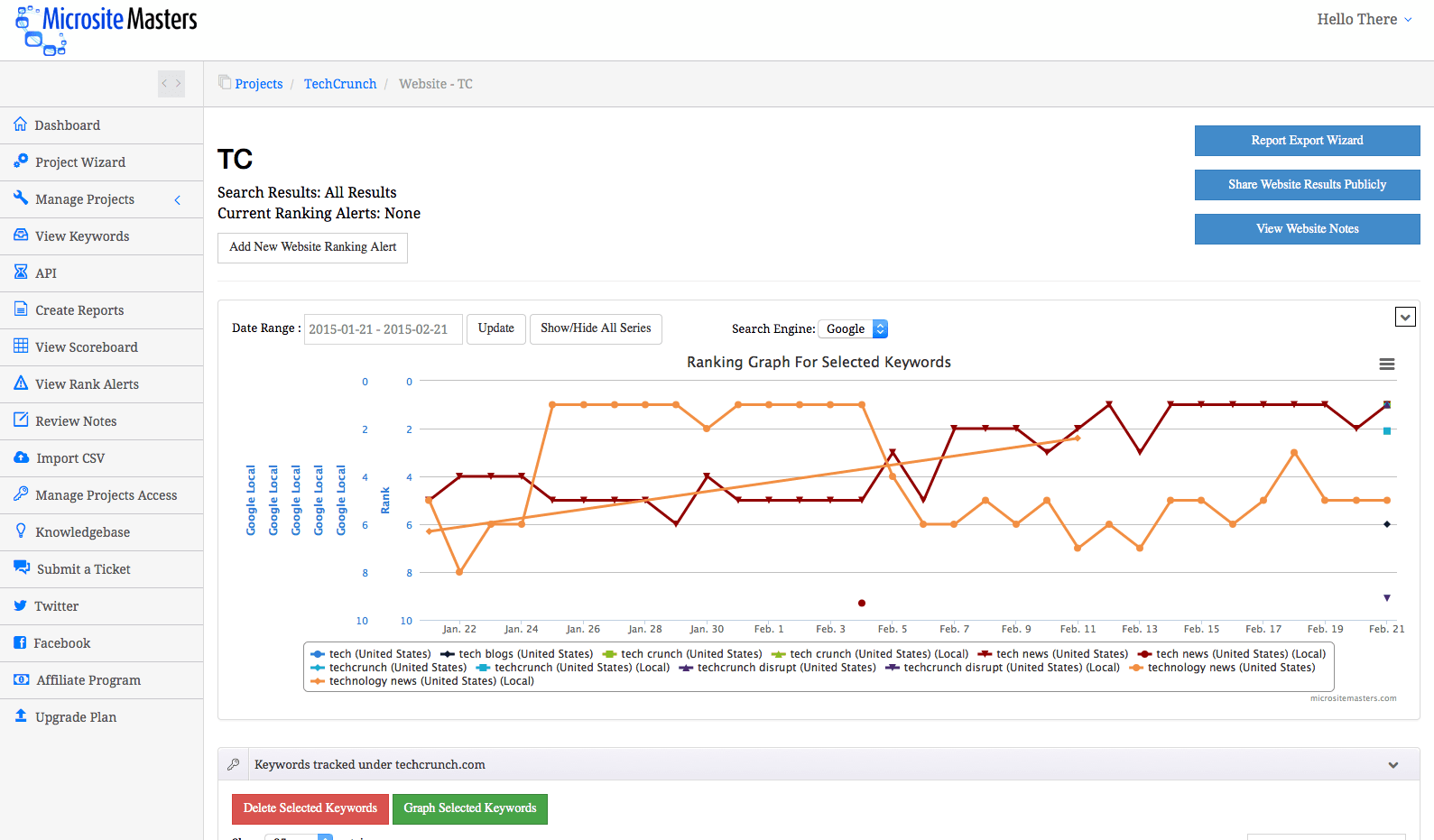
Task: Follow the TechCrunch breadcrumb link
Action: [340, 84]
